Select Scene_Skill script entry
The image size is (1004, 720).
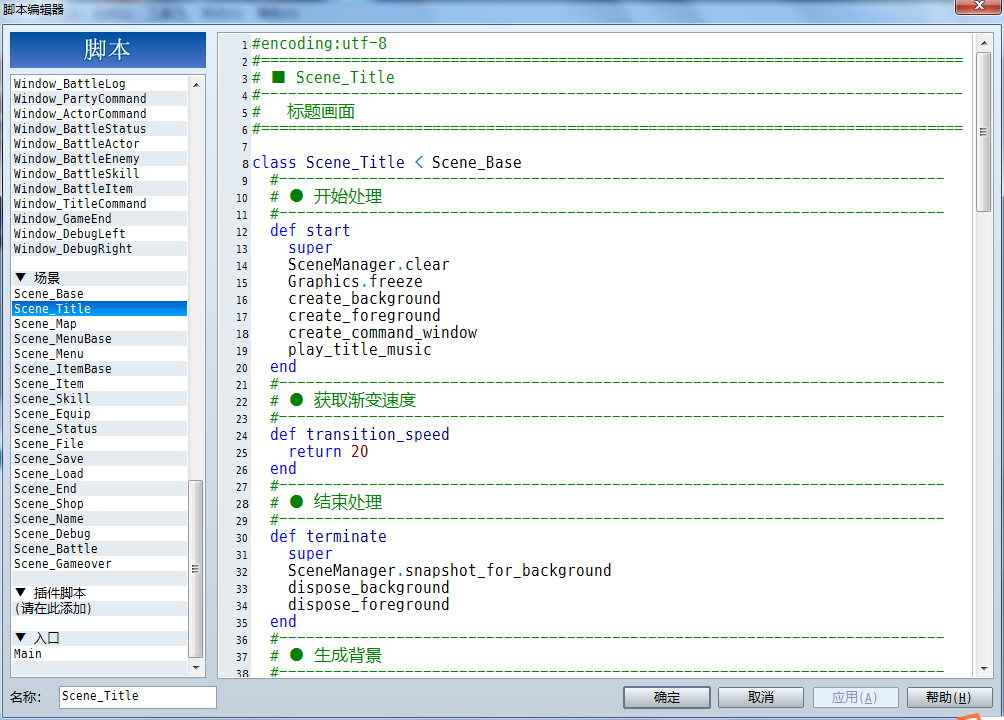(100, 399)
